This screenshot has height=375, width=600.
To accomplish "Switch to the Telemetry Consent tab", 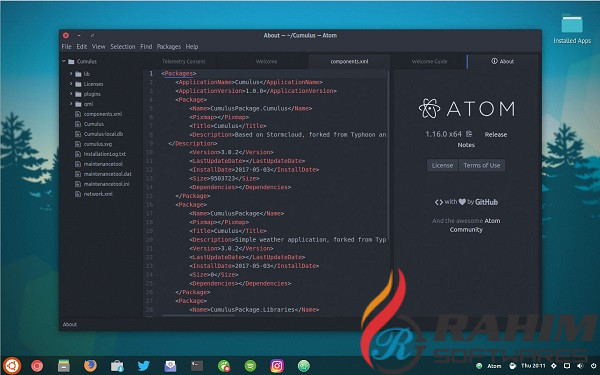I will [x=184, y=61].
